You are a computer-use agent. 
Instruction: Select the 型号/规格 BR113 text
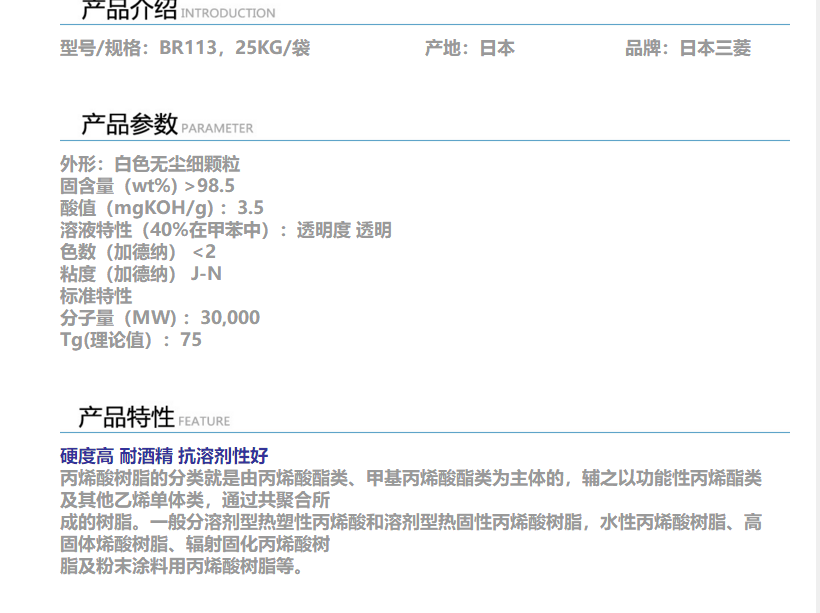click(185, 48)
